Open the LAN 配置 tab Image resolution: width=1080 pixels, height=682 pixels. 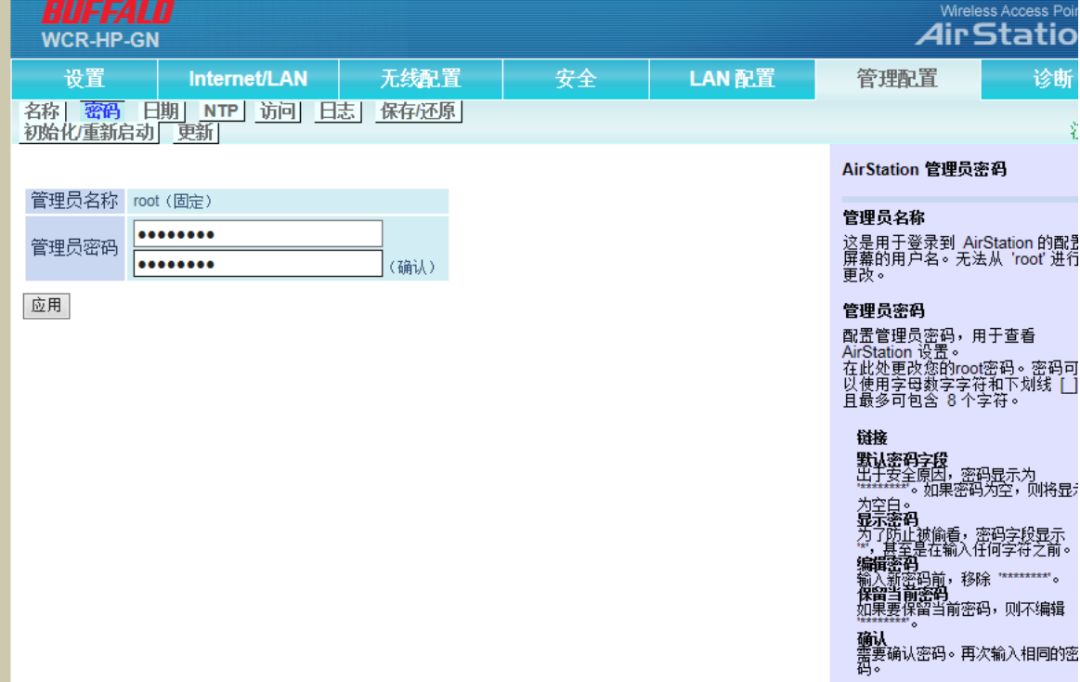click(x=730, y=77)
